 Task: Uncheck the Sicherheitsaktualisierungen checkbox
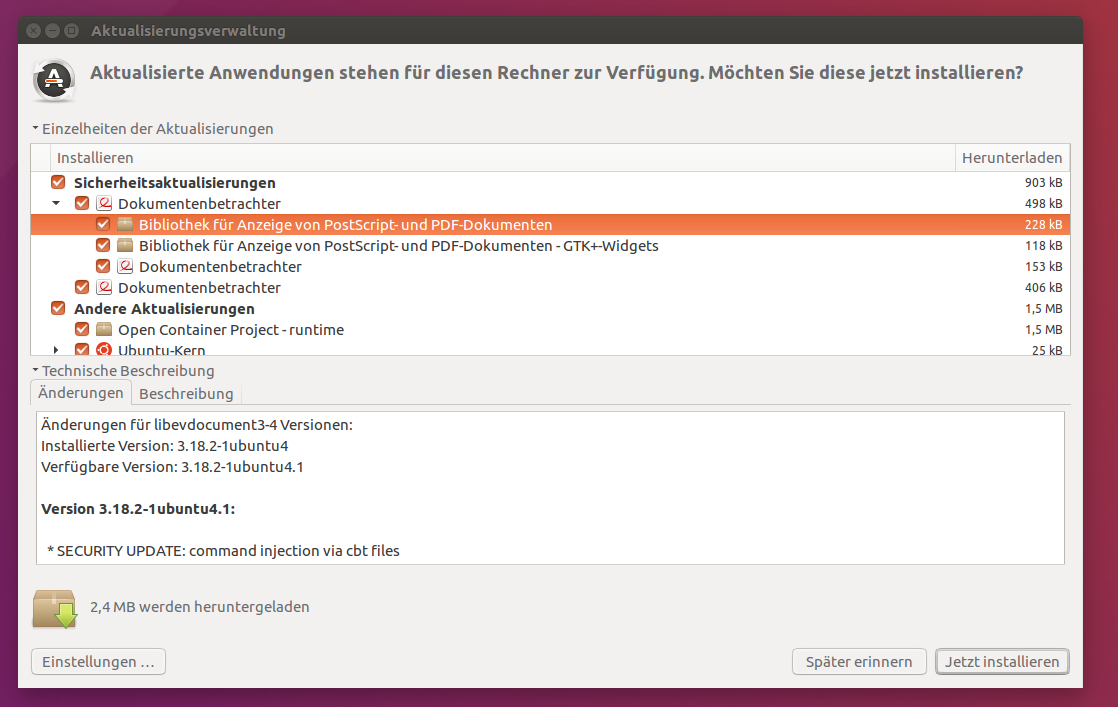click(58, 183)
